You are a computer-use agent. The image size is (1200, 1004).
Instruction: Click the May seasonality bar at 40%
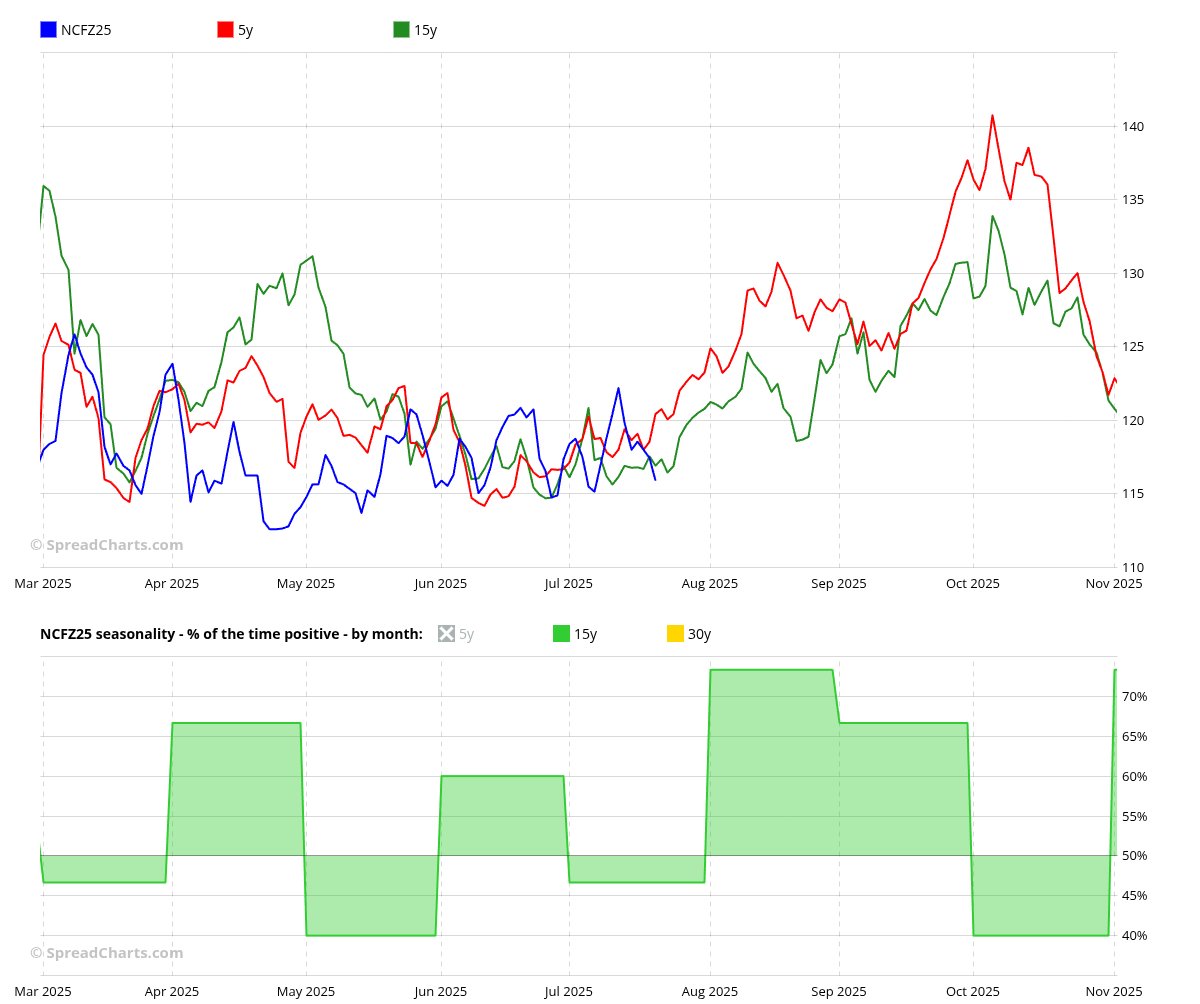(371, 896)
